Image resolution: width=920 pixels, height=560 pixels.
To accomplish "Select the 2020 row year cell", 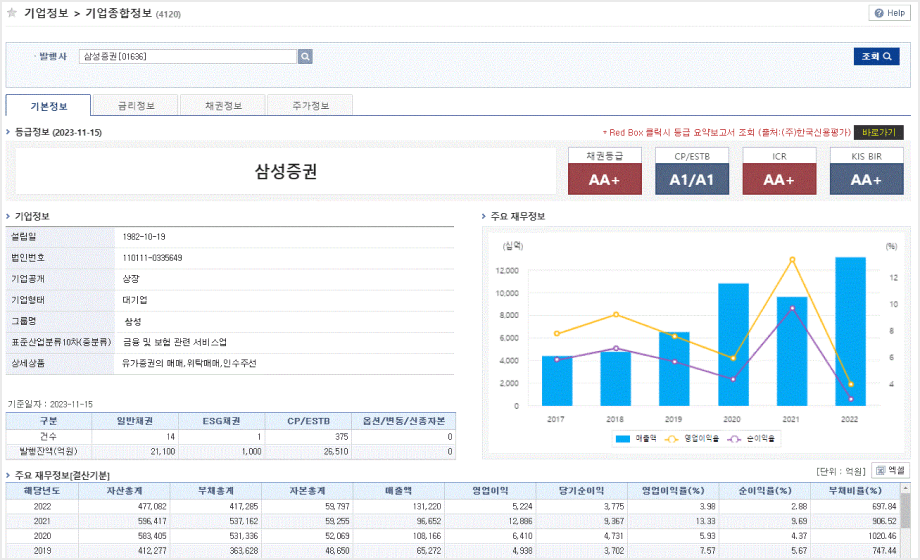I will [42, 536].
